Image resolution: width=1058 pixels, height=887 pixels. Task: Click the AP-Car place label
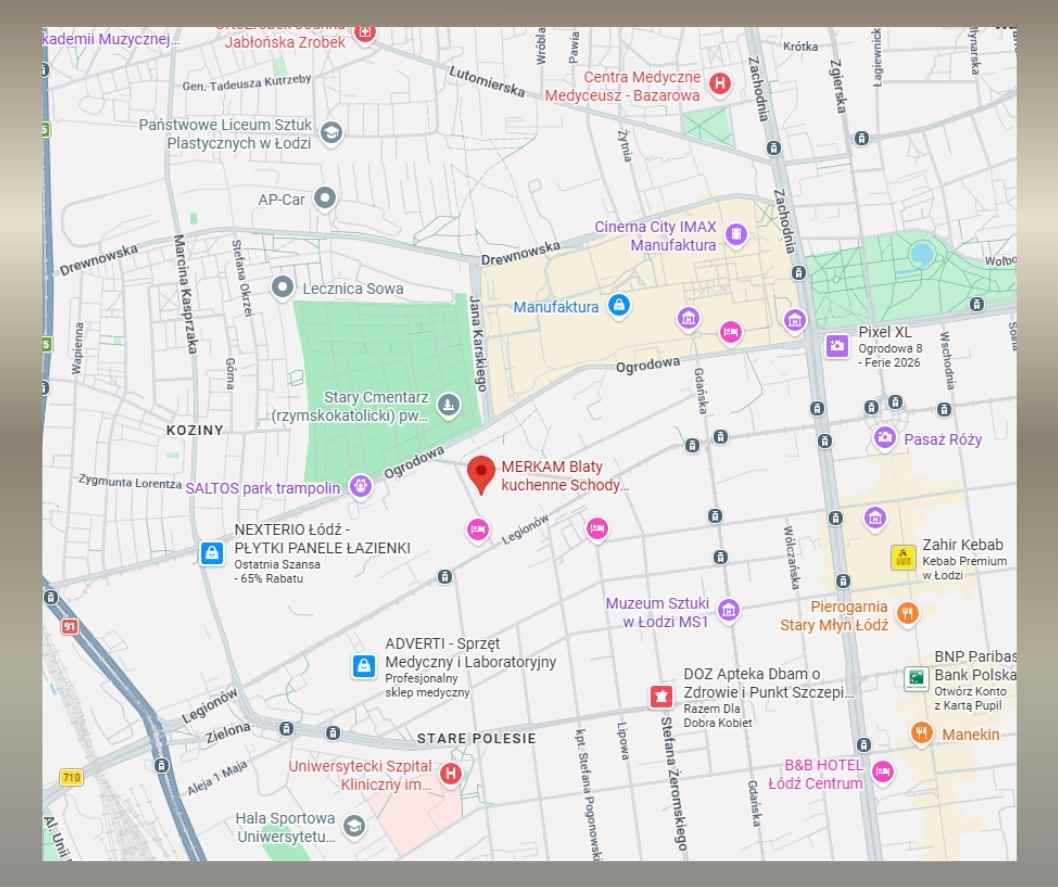(281, 199)
